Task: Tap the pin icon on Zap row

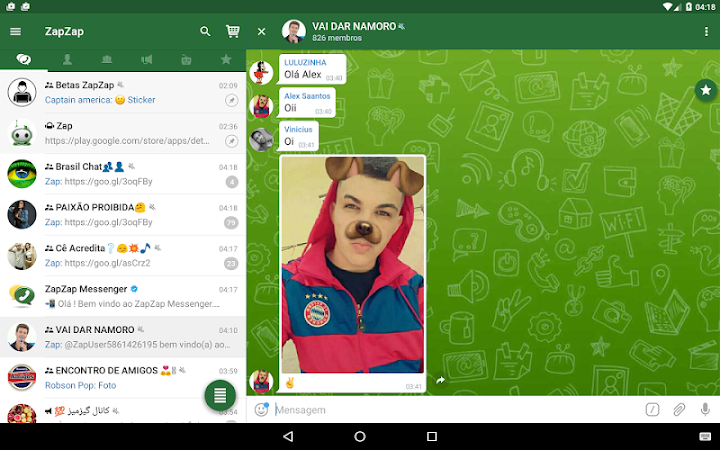Action: point(231,141)
